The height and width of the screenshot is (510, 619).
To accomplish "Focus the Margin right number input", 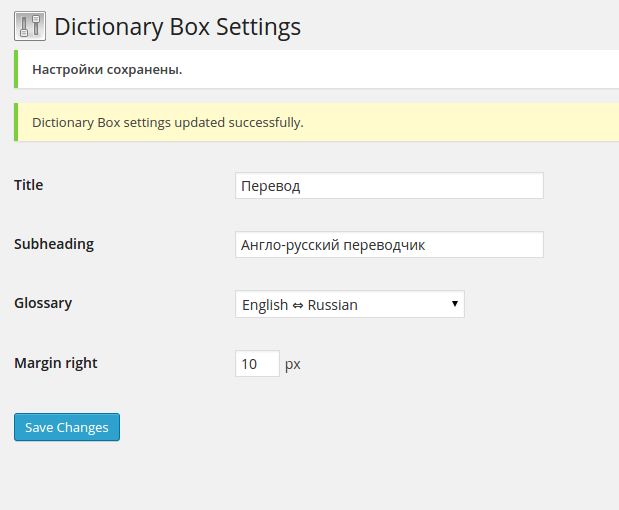I will click(257, 364).
